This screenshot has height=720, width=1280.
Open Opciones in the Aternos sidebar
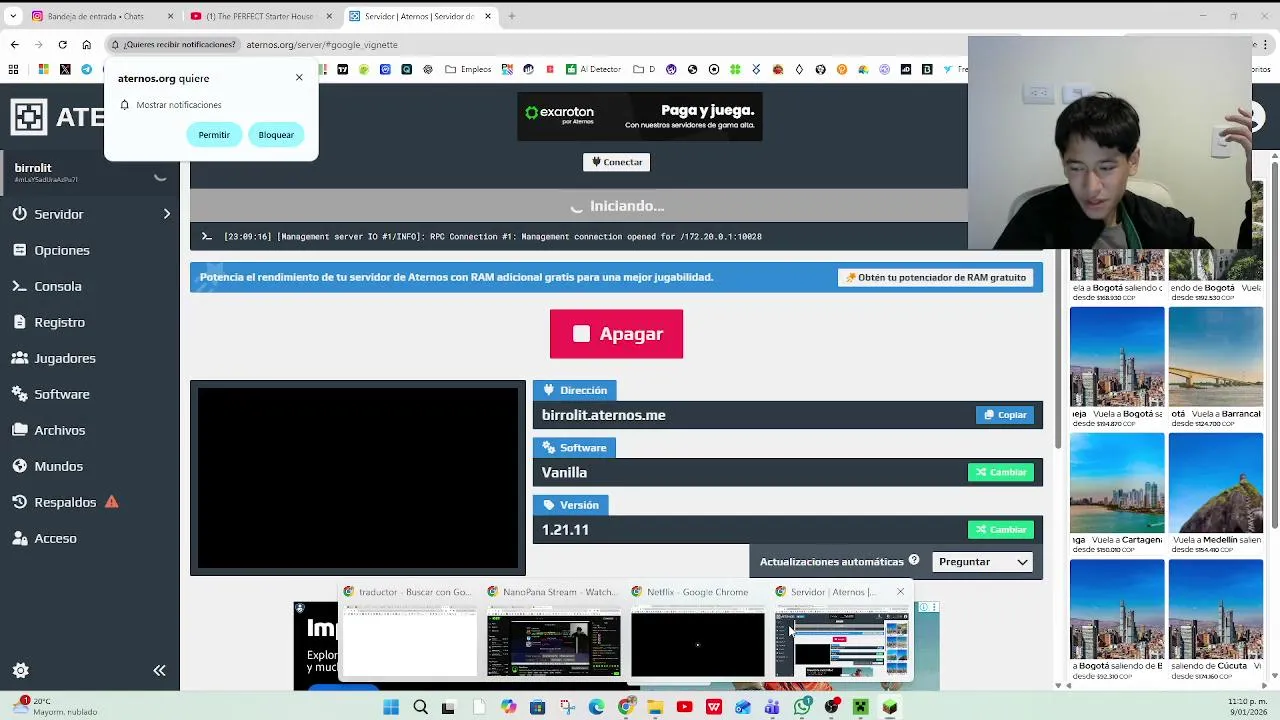[61, 250]
